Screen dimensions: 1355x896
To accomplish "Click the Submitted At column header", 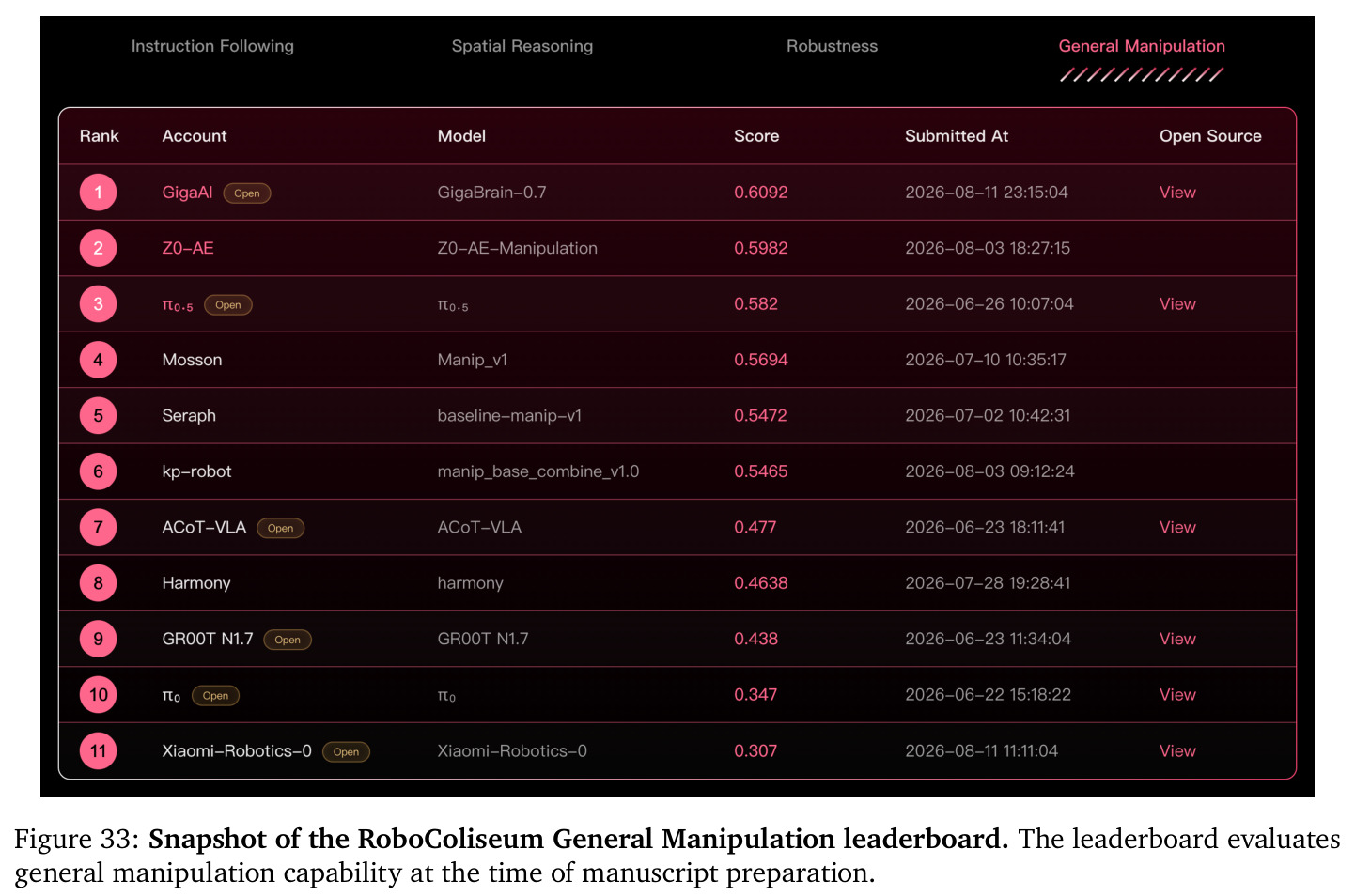I will coord(957,136).
